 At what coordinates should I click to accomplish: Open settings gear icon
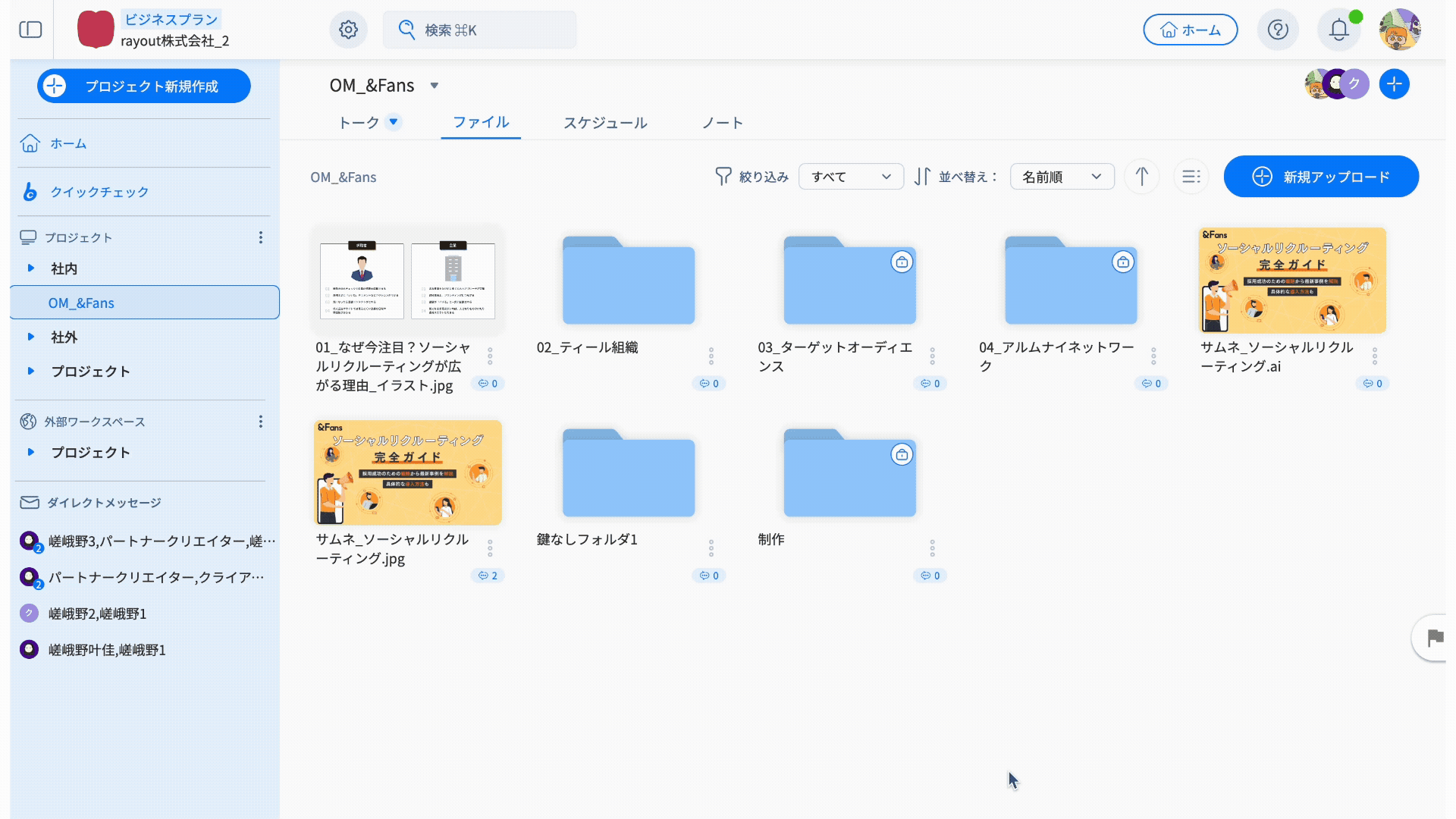(348, 30)
